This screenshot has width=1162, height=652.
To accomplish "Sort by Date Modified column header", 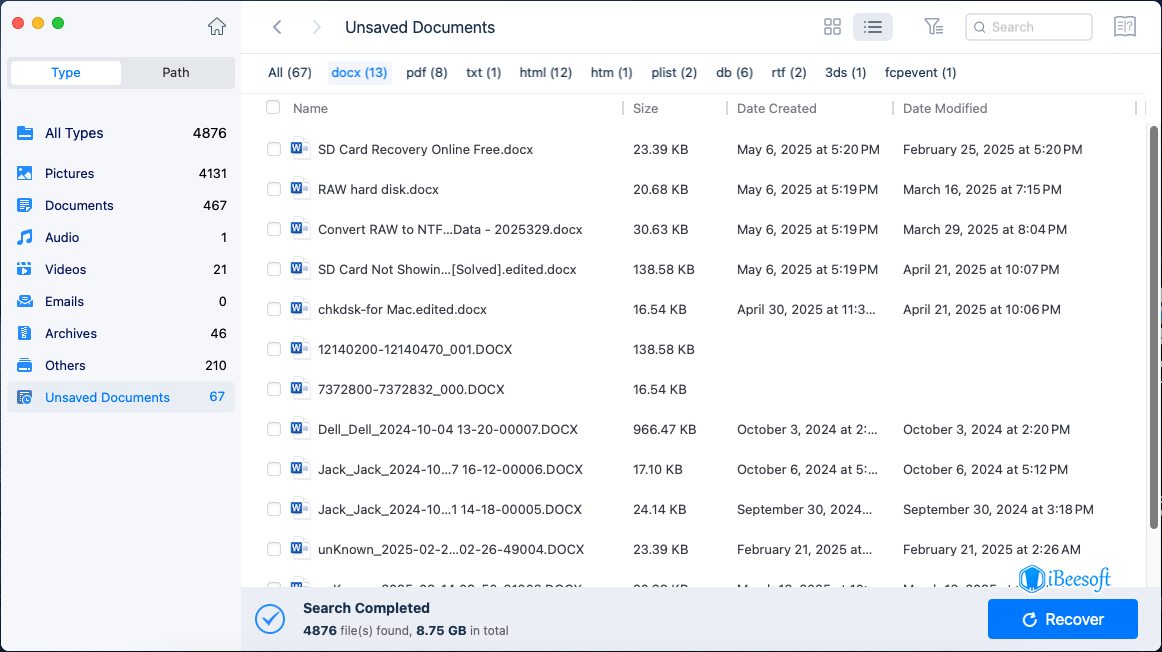I will (x=945, y=108).
